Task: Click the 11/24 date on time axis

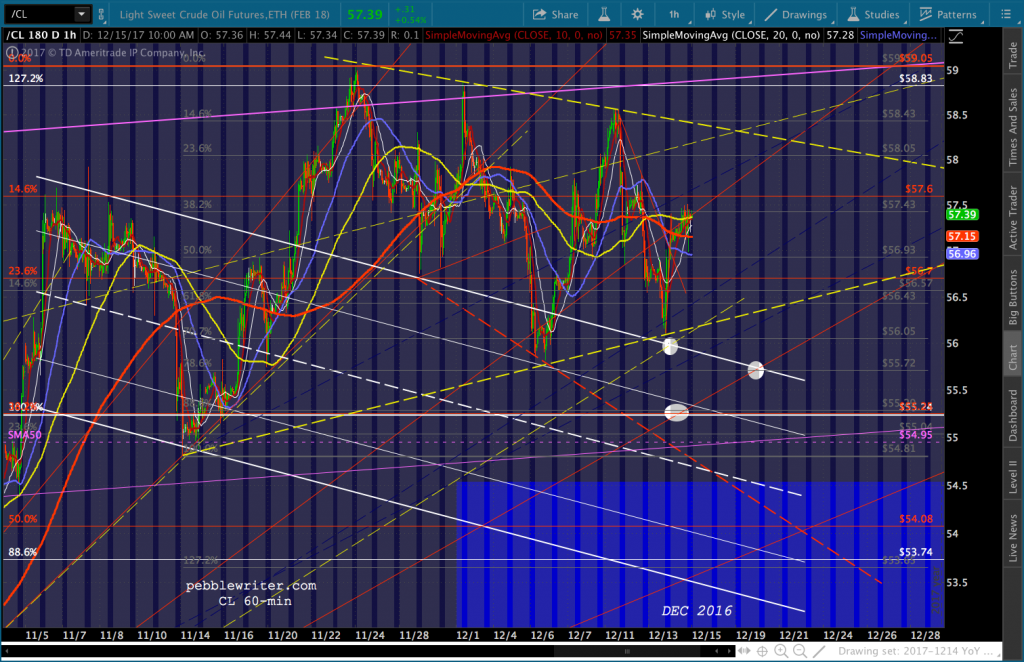Action: pyautogui.click(x=370, y=635)
